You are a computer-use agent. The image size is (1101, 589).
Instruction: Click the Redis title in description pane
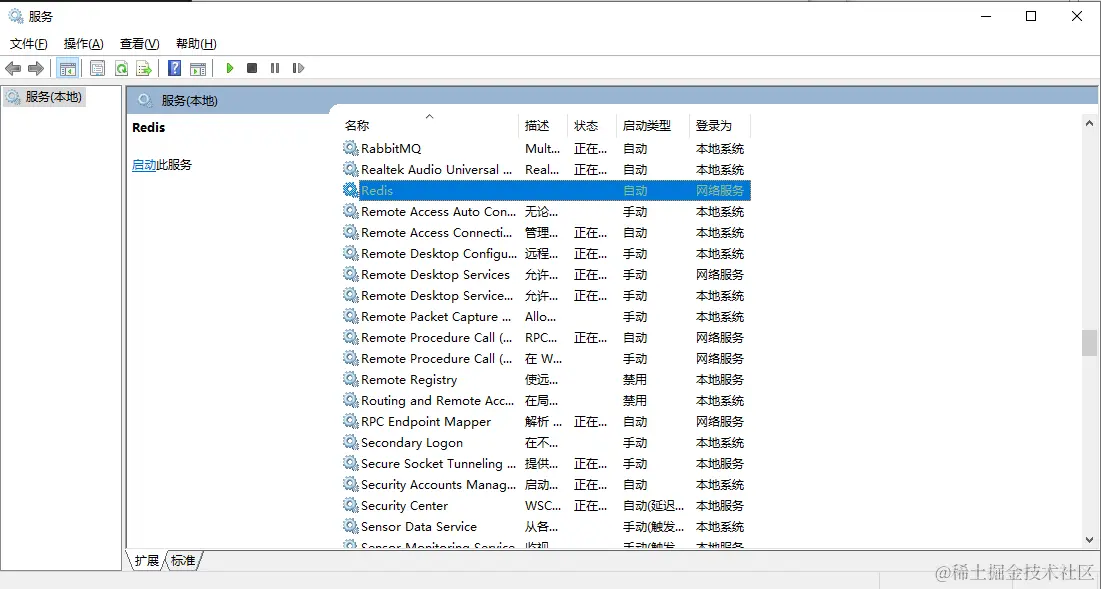pyautogui.click(x=149, y=127)
